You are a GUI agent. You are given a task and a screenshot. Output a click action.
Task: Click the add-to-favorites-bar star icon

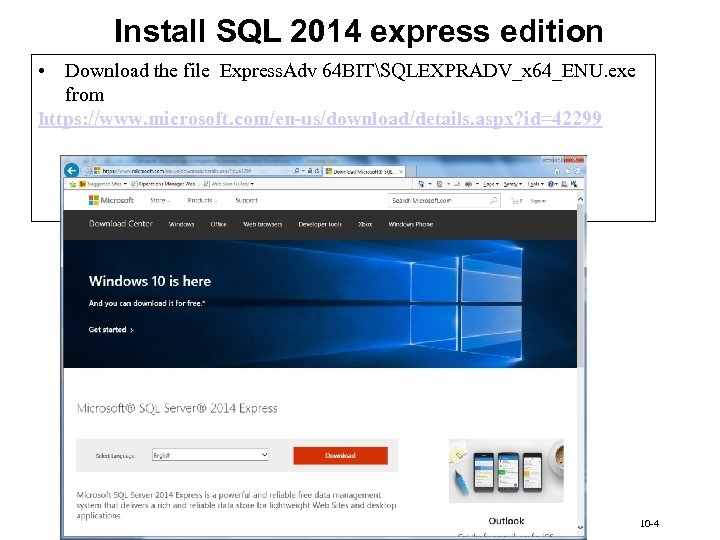(x=73, y=184)
